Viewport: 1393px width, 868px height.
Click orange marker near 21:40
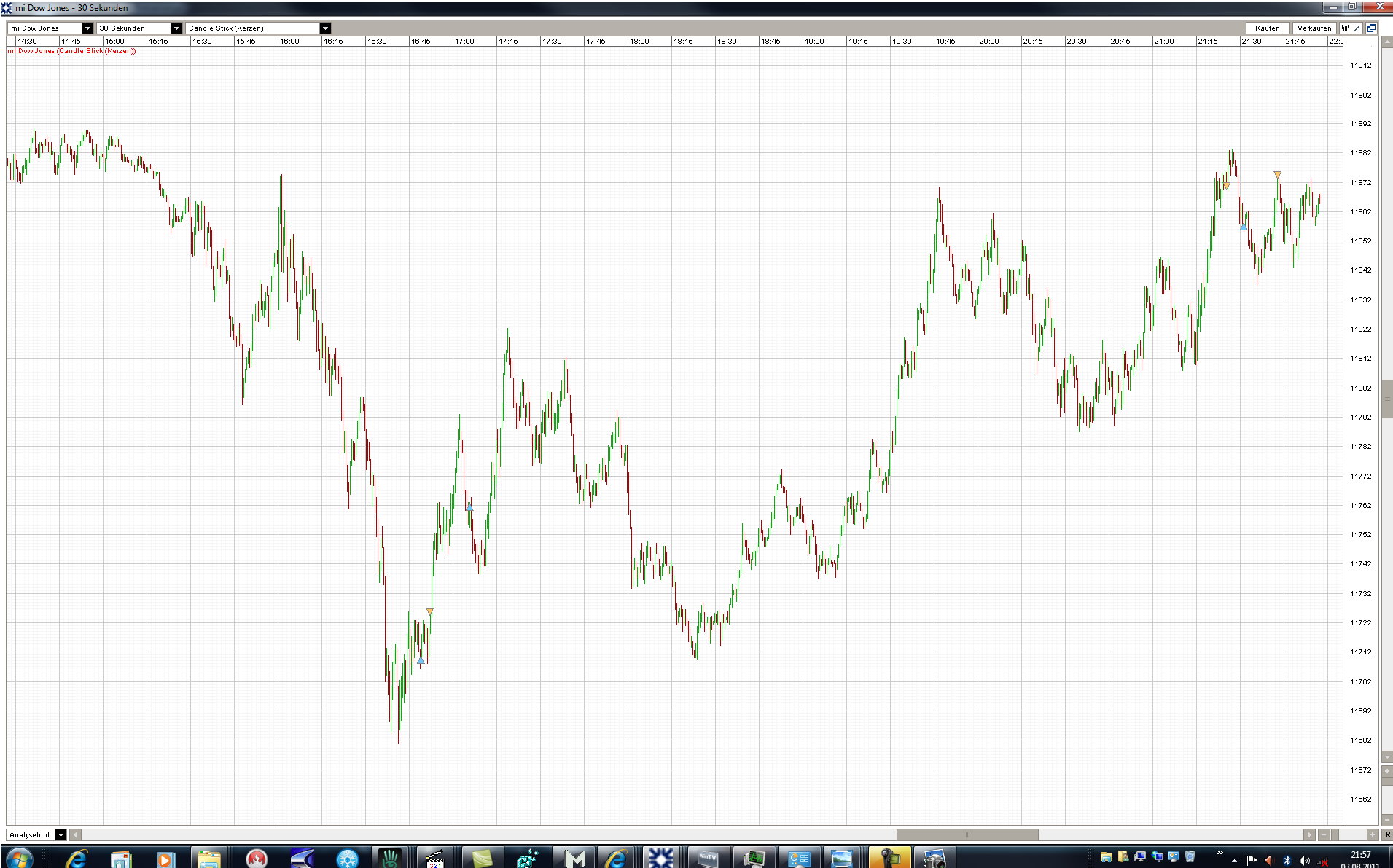1277,174
